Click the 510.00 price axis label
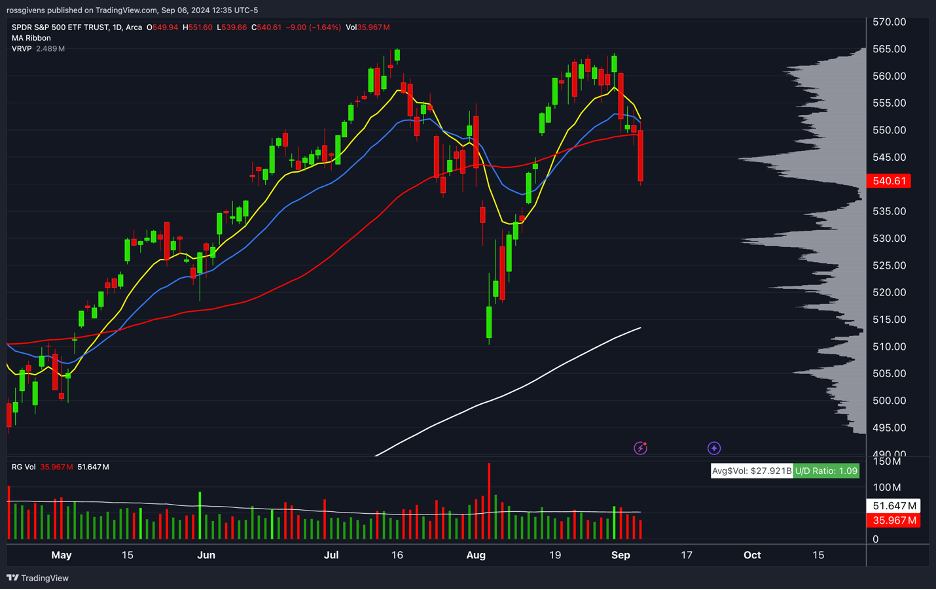This screenshot has height=590, width=936. pos(889,346)
